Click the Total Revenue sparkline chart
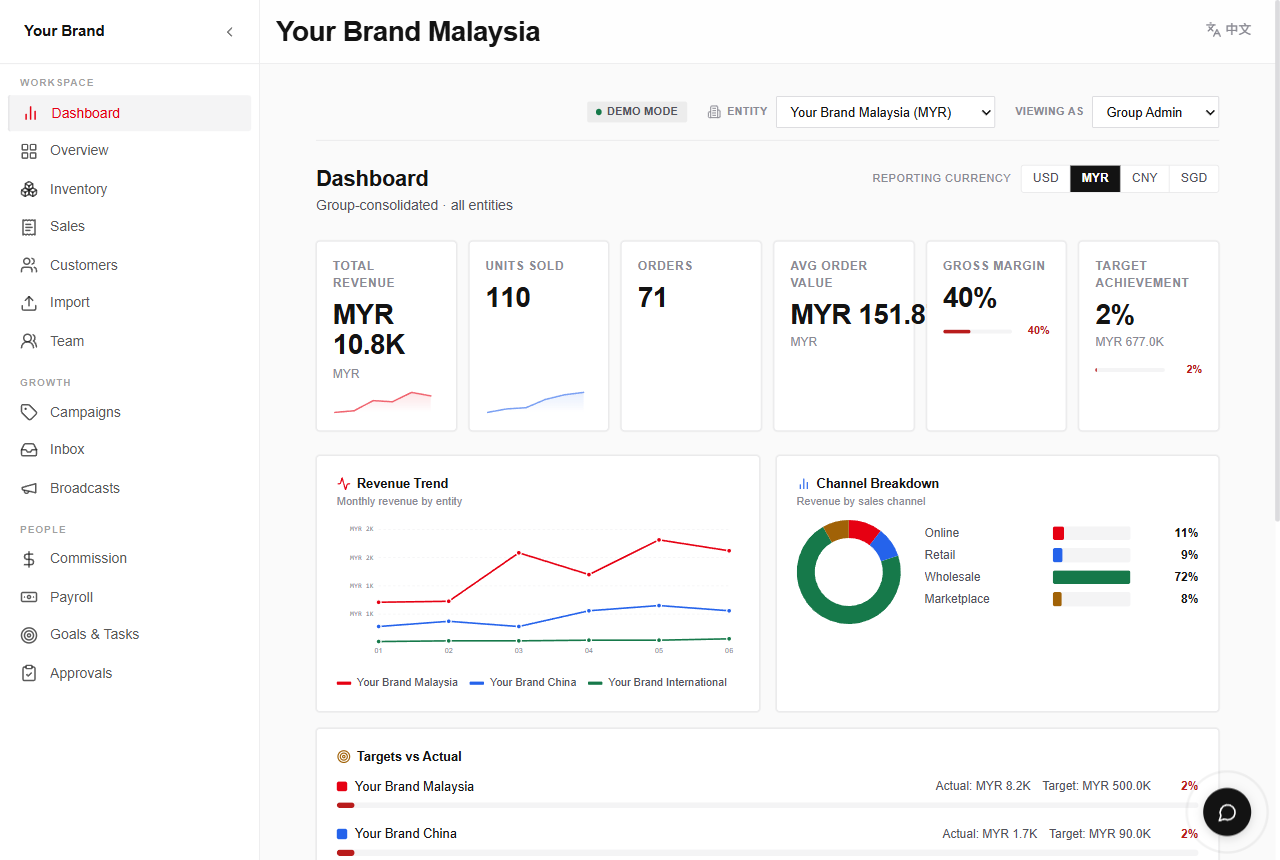This screenshot has width=1280, height=860. 383,402
